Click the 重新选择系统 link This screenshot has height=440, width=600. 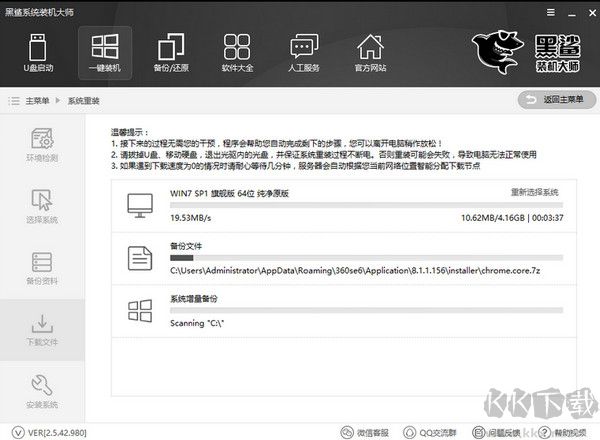pos(534,192)
